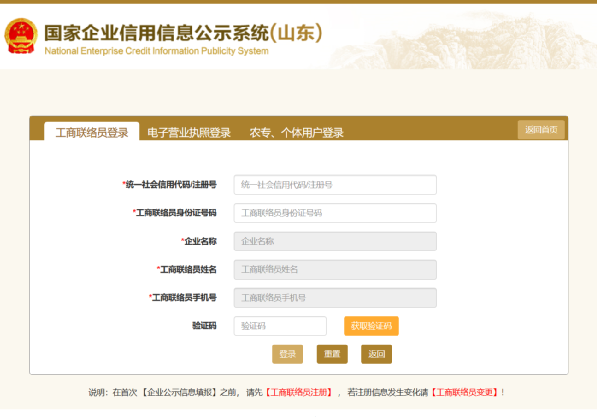Click the national emblem logo icon
Viewport: 598px width, 417px height.
click(x=21, y=36)
